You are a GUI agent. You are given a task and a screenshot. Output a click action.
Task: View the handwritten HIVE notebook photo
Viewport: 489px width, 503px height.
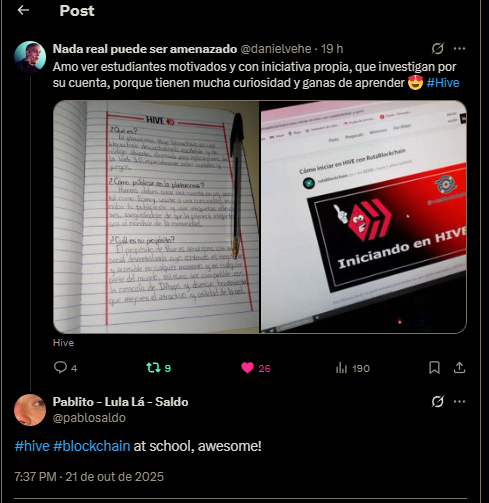(156, 217)
